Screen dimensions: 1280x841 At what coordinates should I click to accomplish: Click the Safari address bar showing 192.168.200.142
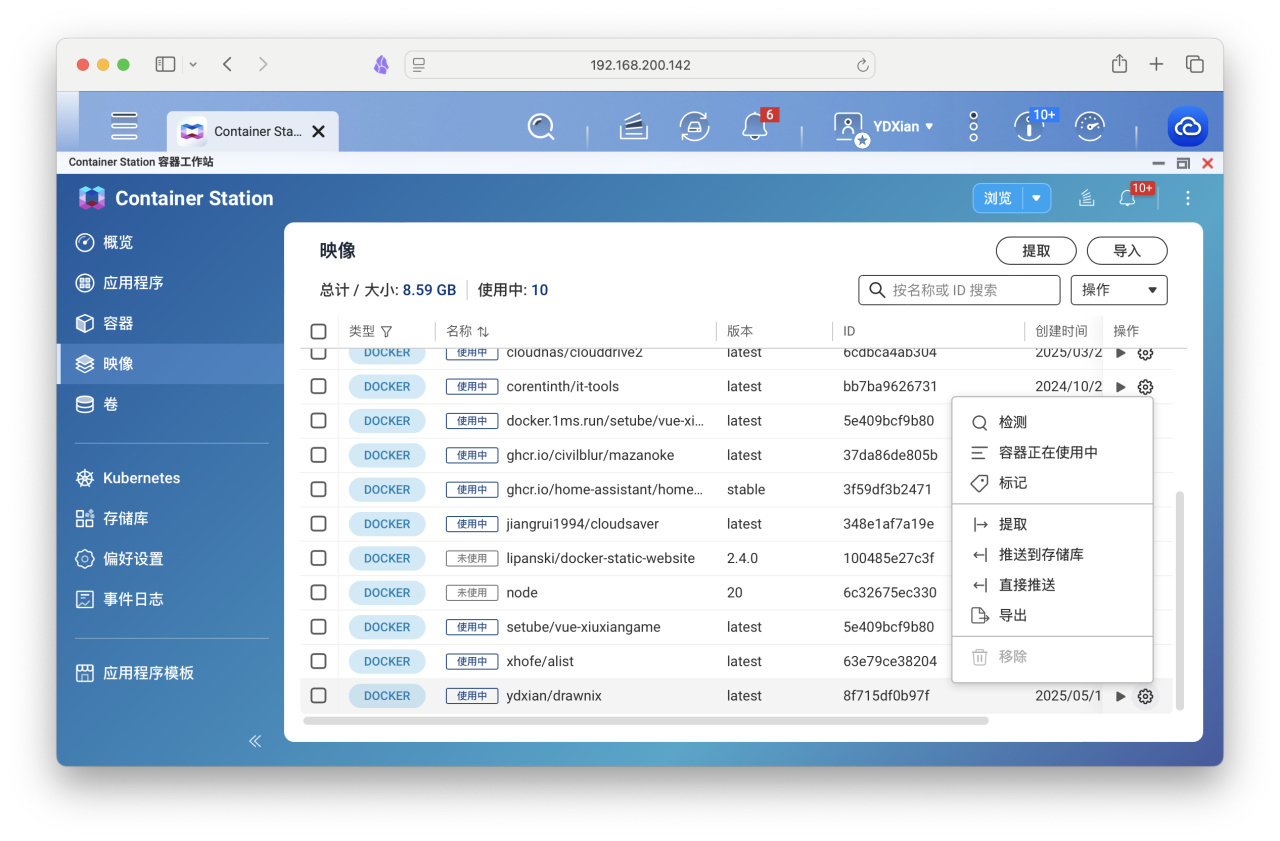click(640, 65)
